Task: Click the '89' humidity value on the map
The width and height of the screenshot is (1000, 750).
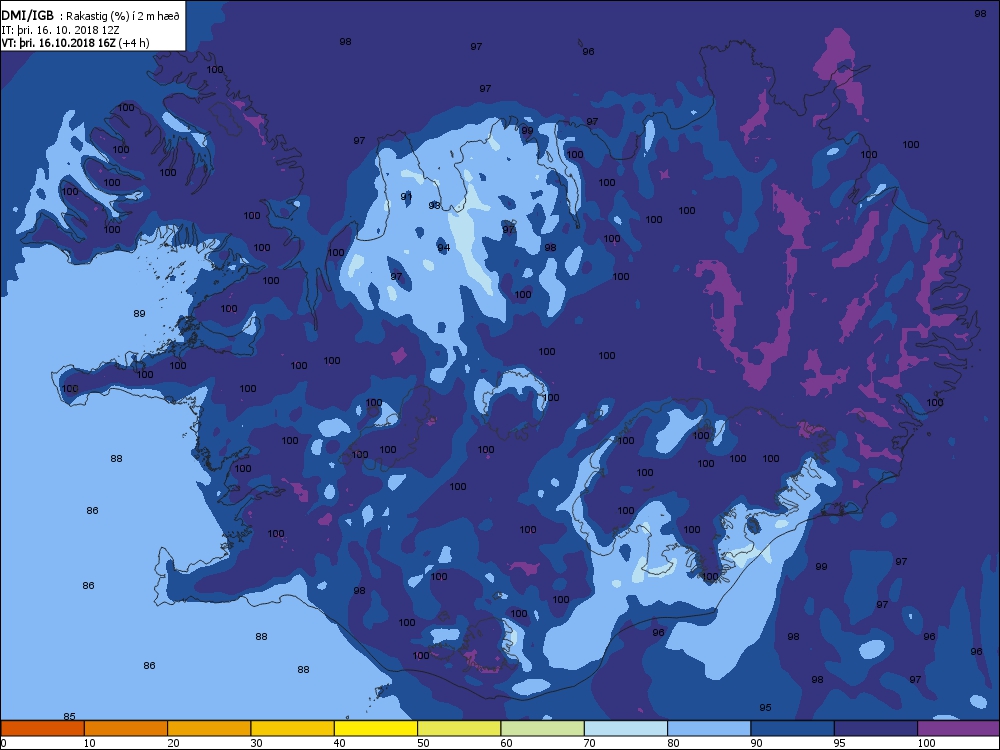Action: [x=139, y=313]
